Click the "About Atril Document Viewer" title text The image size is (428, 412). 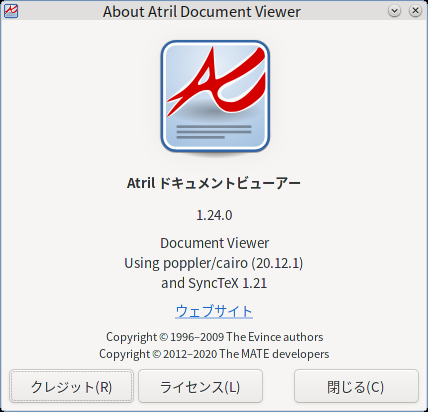[202, 12]
